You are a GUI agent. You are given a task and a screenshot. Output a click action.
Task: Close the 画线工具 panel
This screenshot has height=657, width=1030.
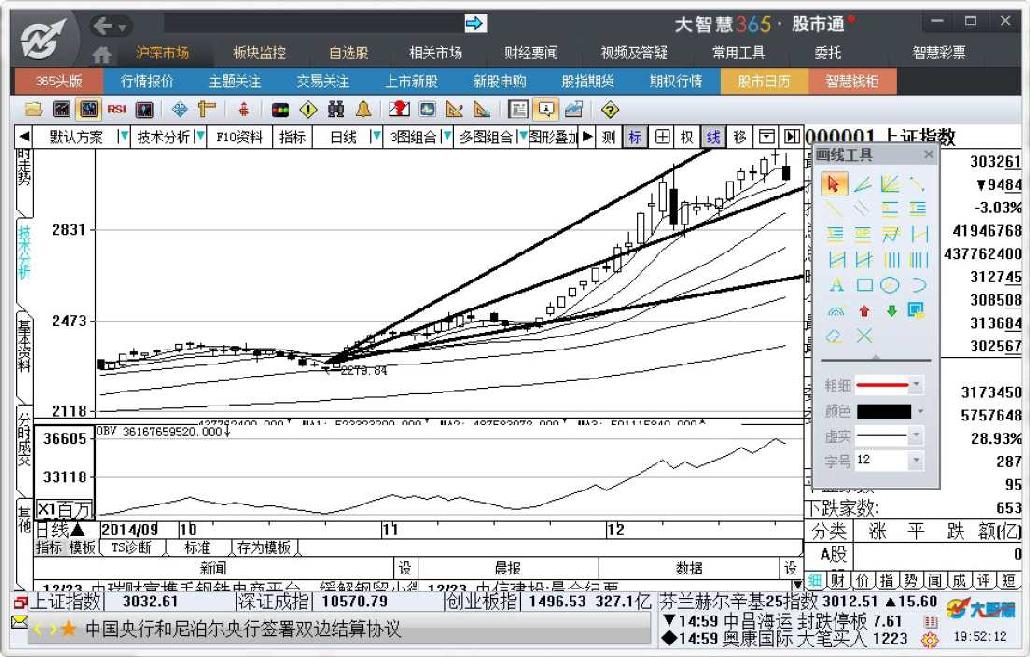pyautogui.click(x=928, y=154)
